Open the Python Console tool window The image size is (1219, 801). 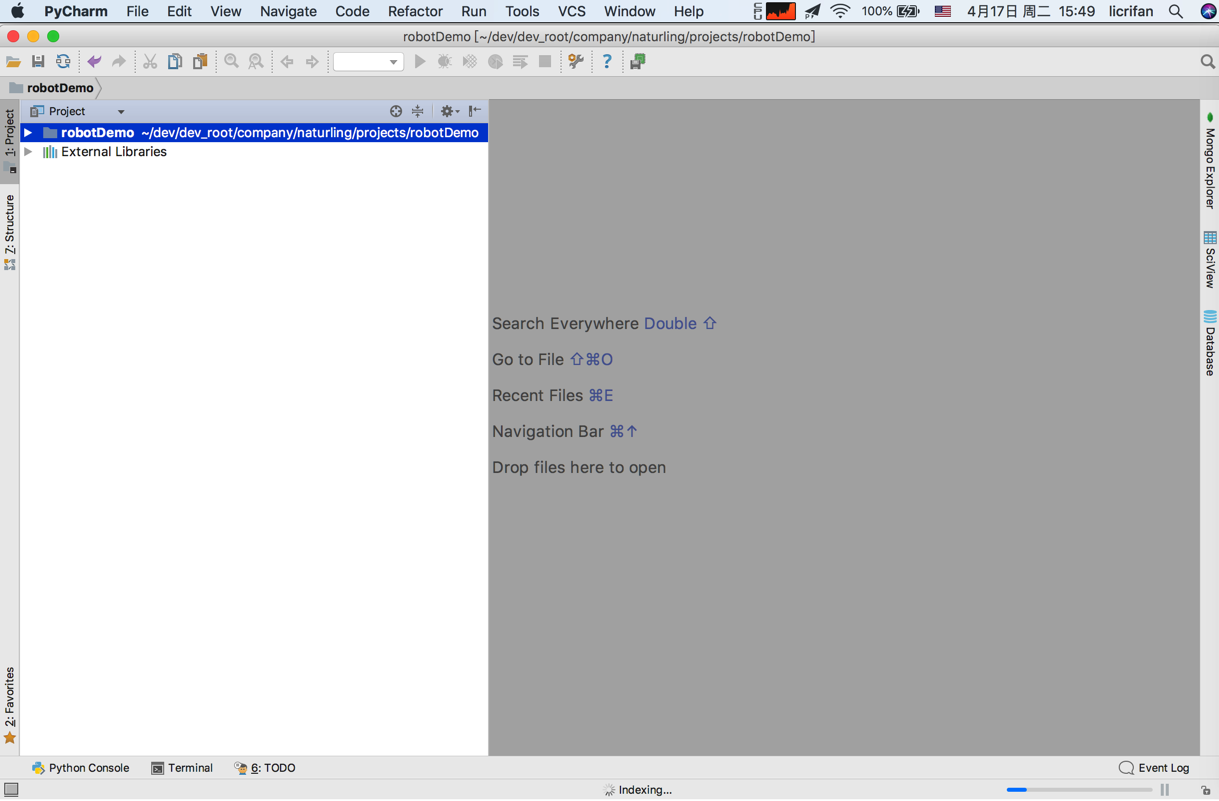[80, 768]
